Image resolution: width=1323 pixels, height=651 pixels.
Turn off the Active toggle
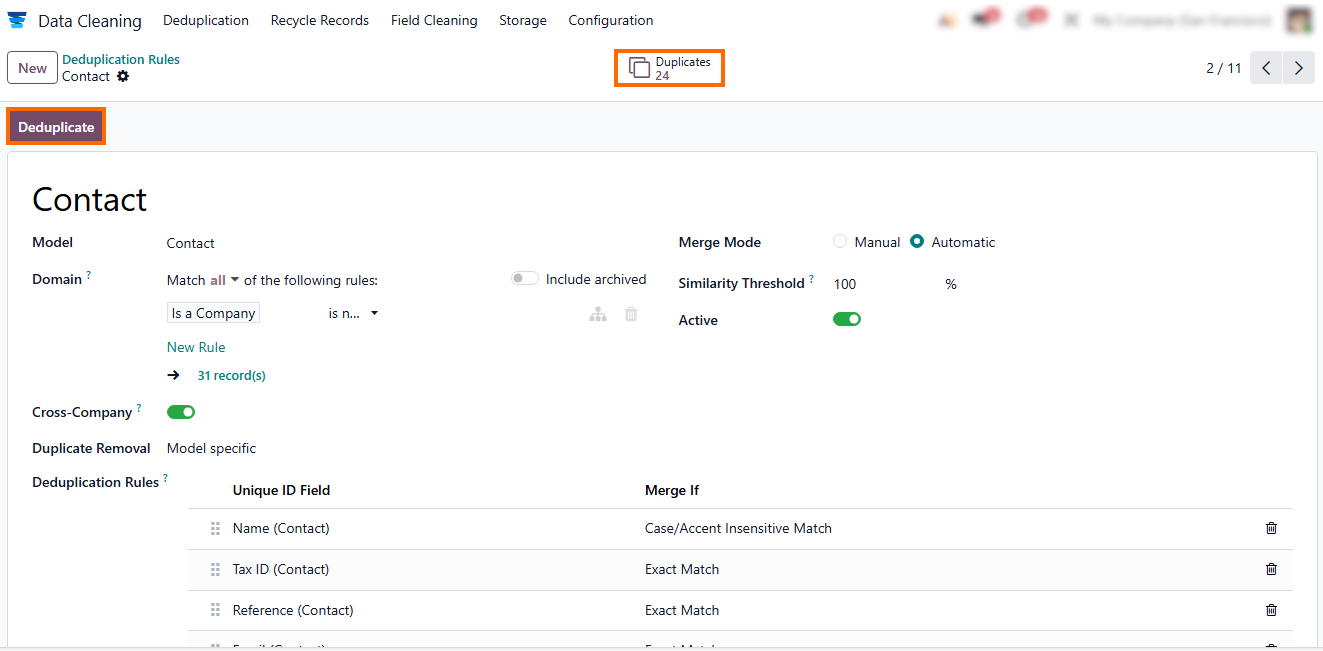click(847, 320)
